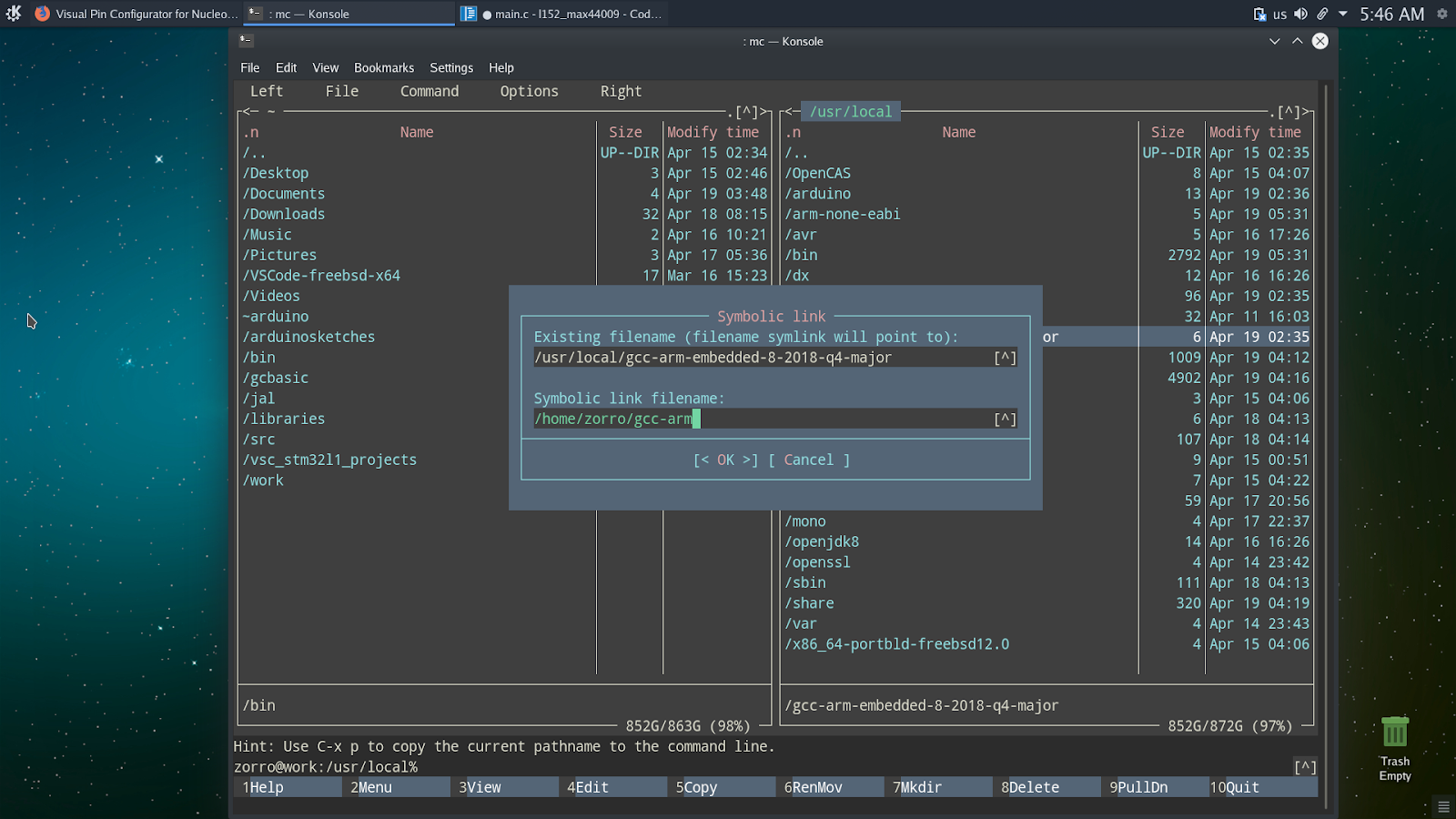The image size is (1456, 819).
Task: Click the battery status tray icon
Action: click(1259, 14)
